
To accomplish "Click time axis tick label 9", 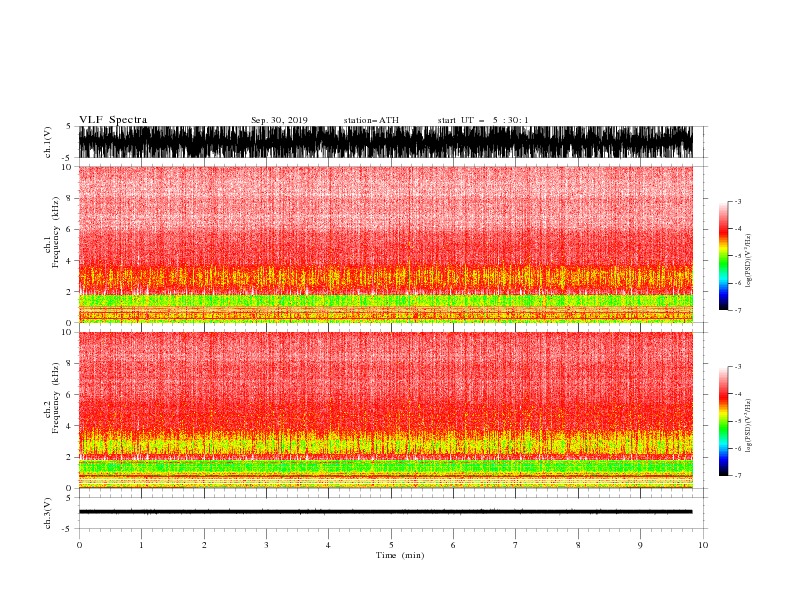I will point(640,545).
